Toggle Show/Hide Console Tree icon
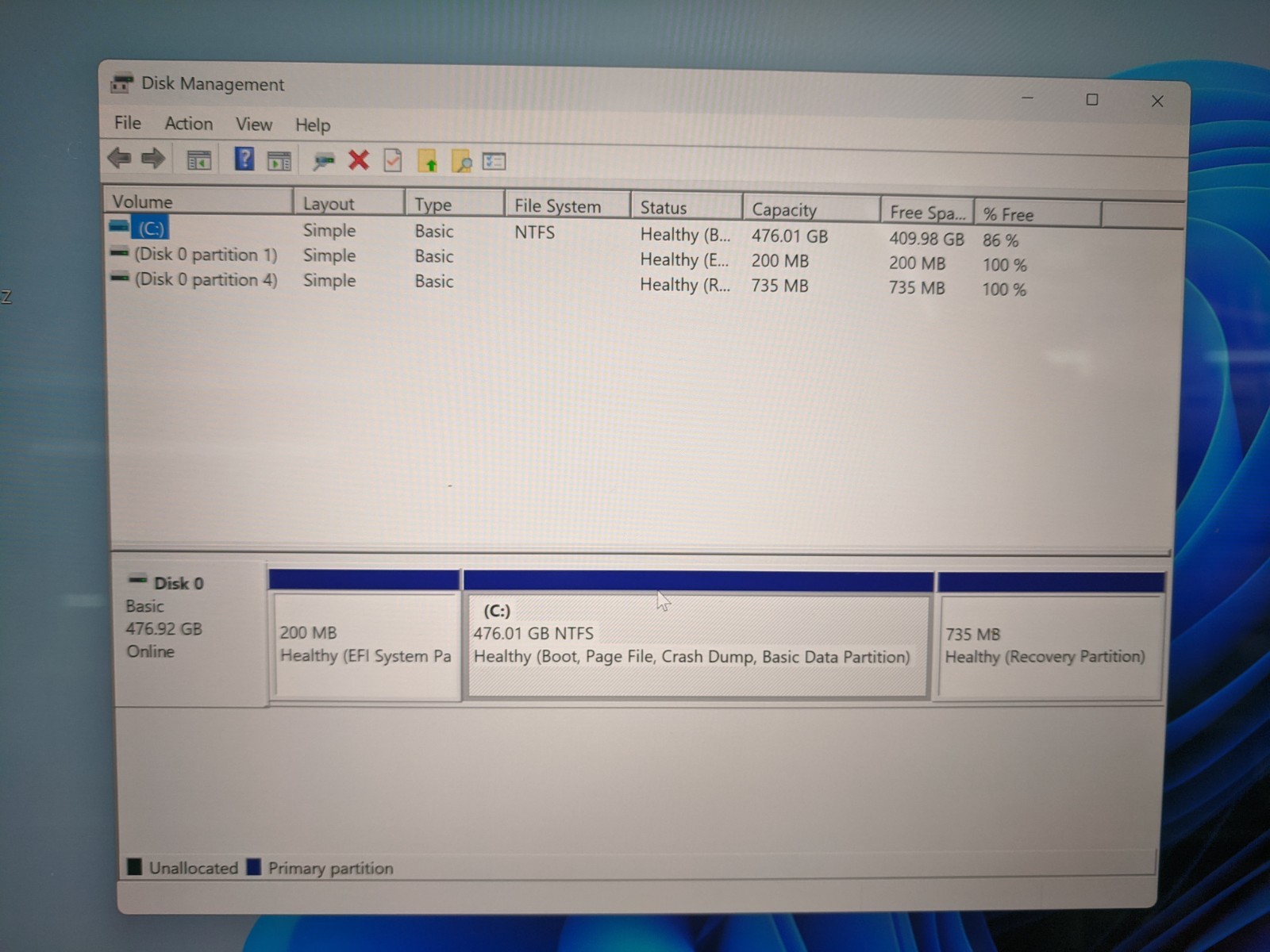This screenshot has height=952, width=1270. click(x=198, y=160)
